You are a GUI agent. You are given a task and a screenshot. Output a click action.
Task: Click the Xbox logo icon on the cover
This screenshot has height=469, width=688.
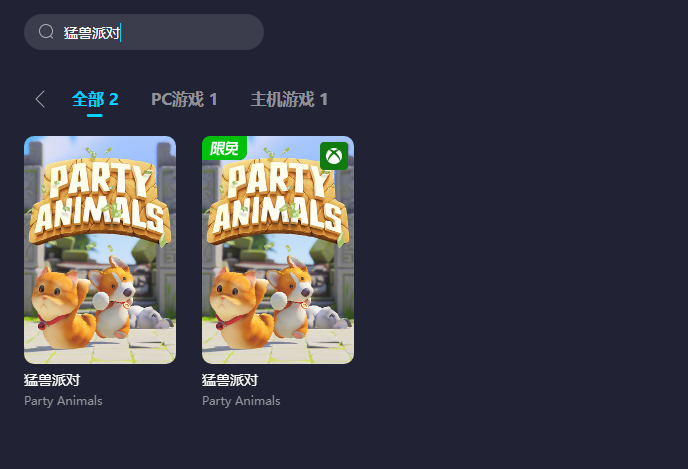[x=334, y=156]
